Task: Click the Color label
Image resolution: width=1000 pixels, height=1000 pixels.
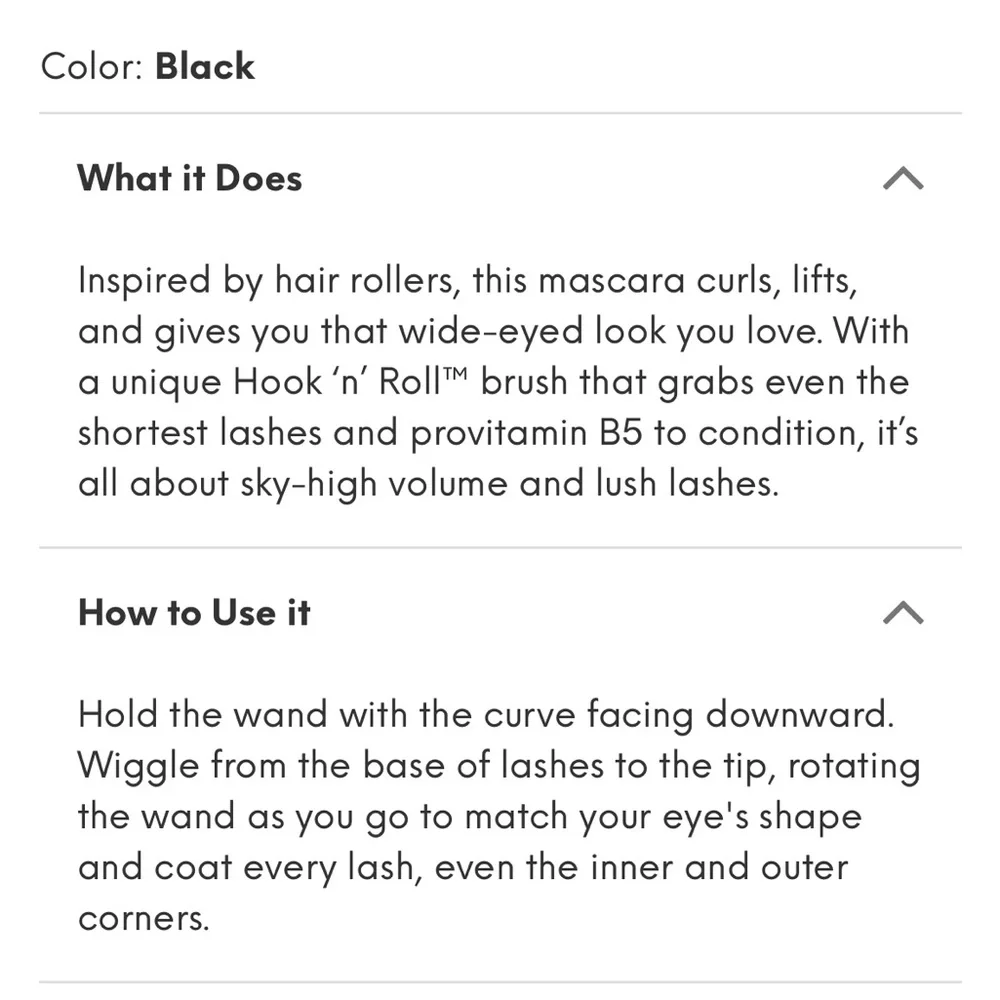Action: coord(92,65)
